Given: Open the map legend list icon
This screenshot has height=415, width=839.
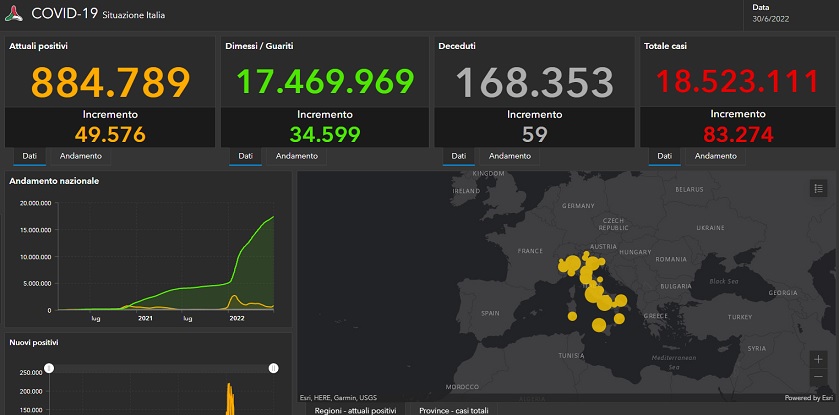Looking at the screenshot, I should (x=818, y=188).
